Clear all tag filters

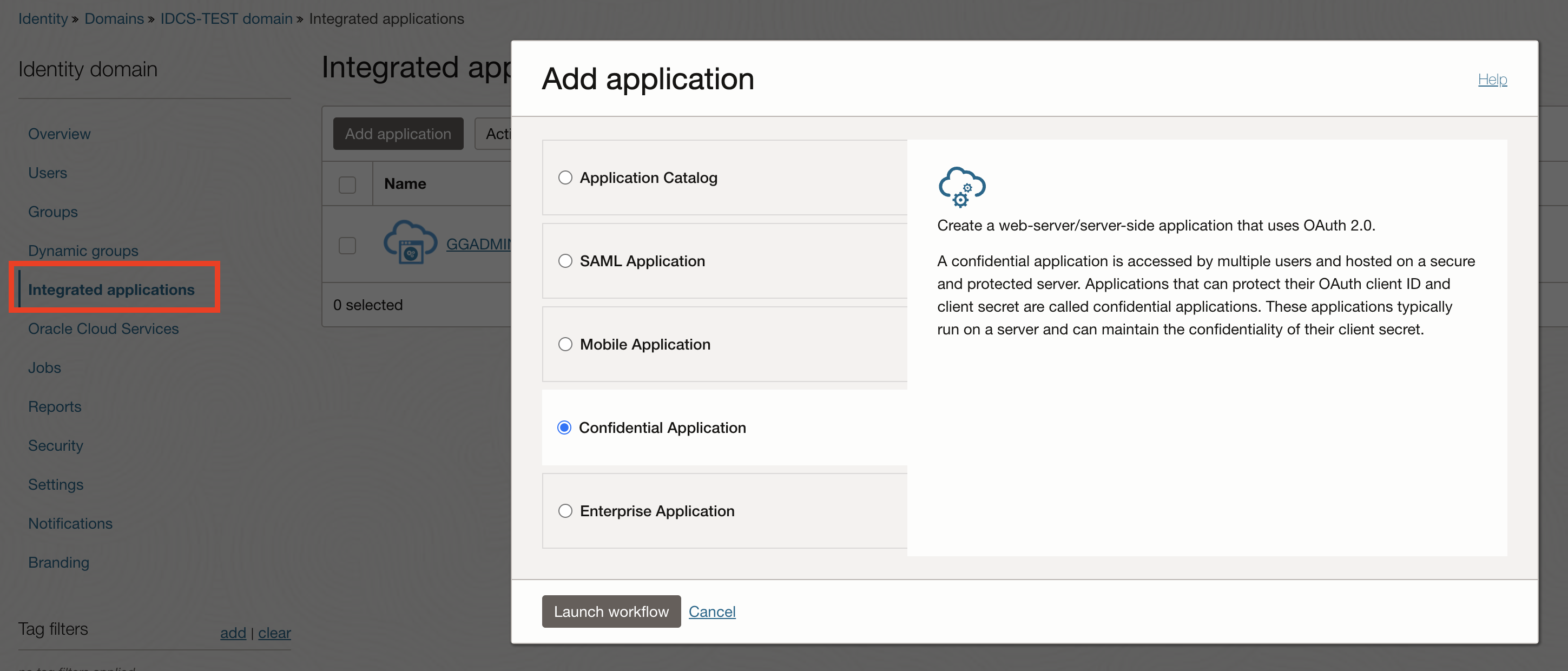tap(274, 633)
